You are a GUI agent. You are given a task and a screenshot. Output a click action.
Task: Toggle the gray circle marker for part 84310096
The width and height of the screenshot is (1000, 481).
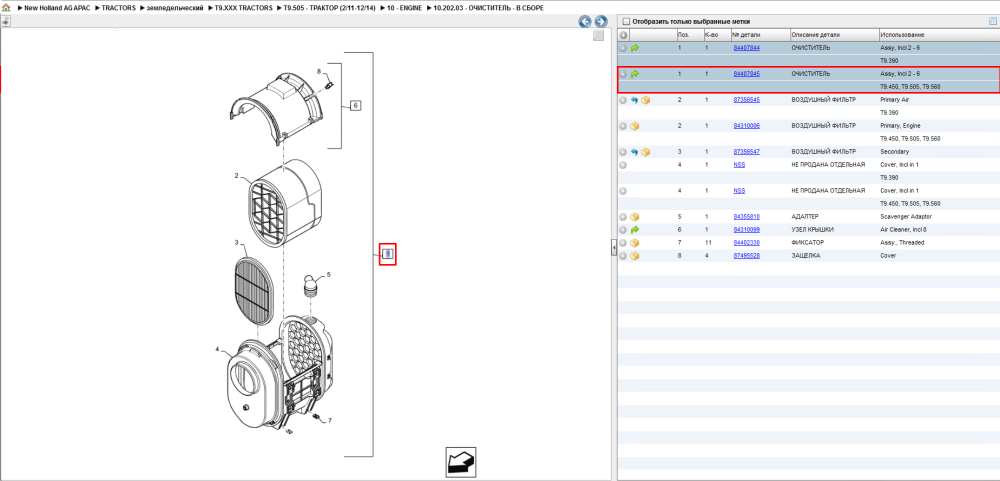click(x=623, y=126)
